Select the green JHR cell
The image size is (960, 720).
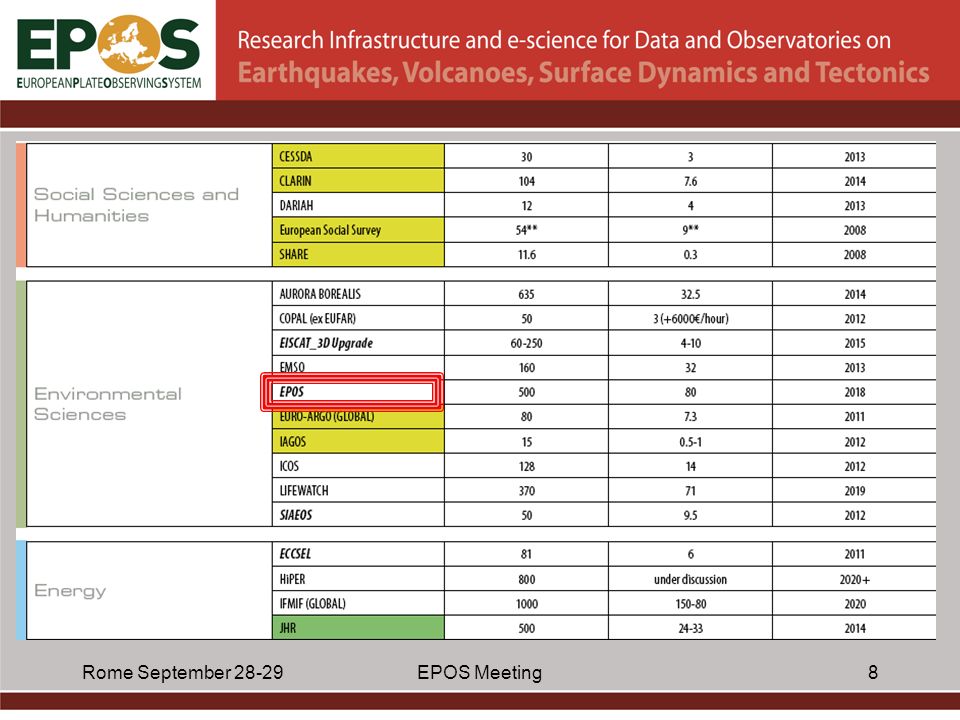click(358, 628)
